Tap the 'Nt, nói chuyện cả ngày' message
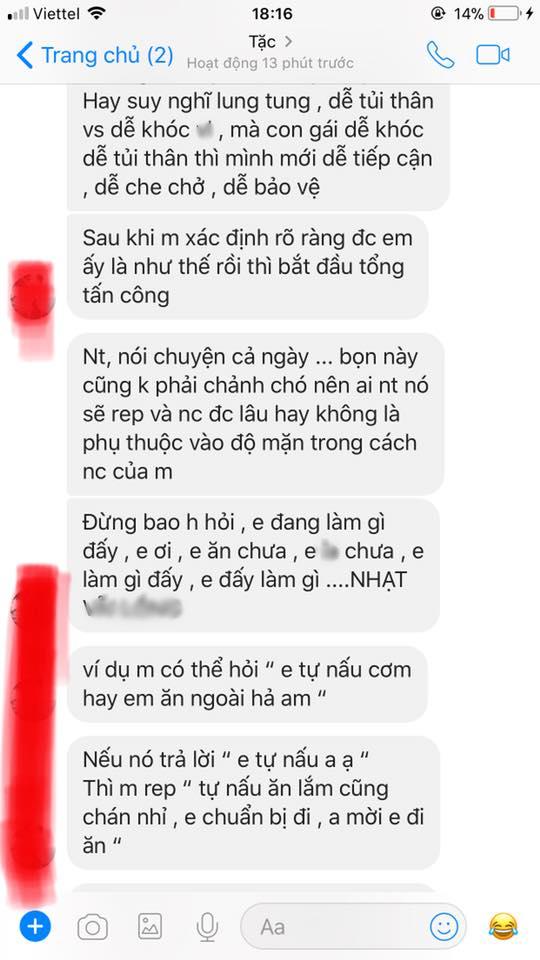Viewport: 540px width, 960px height. 255,414
